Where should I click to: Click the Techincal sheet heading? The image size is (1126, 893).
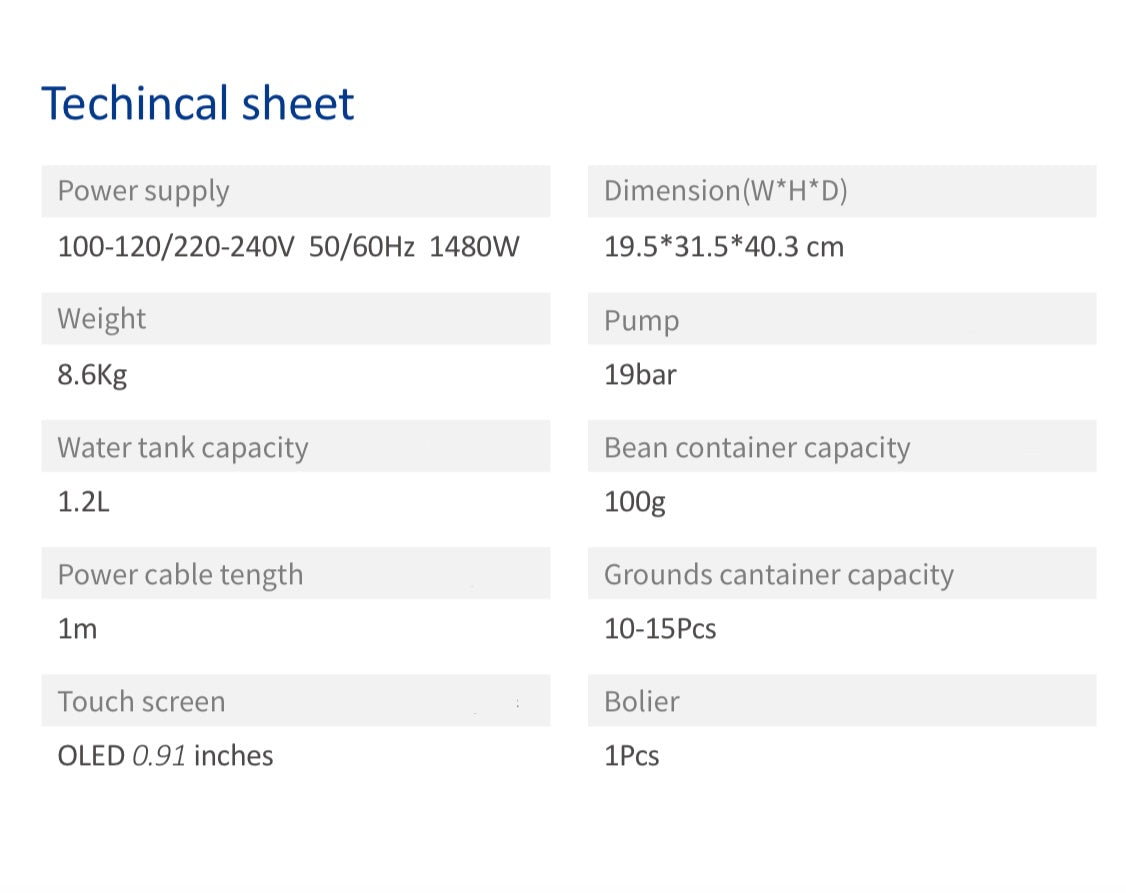197,103
